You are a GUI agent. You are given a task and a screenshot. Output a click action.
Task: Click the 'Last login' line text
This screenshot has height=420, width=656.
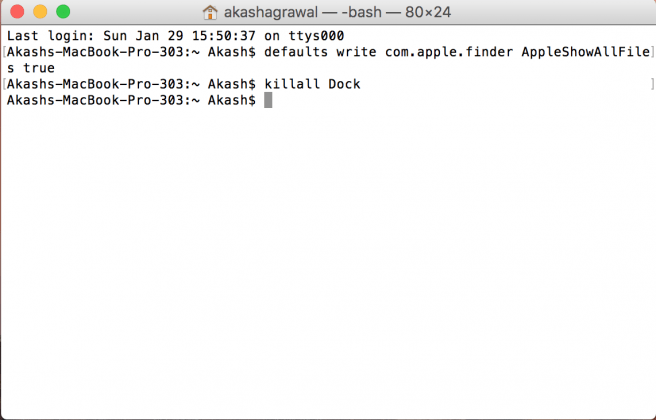[x=175, y=36]
